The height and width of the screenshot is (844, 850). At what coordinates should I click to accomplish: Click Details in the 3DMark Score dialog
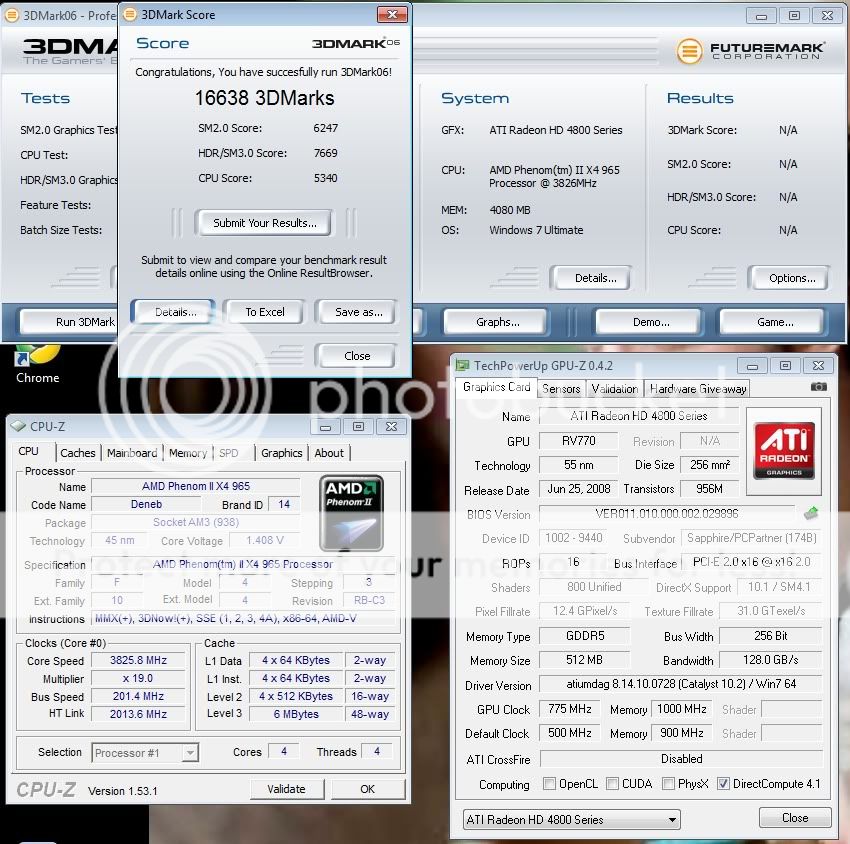[175, 312]
